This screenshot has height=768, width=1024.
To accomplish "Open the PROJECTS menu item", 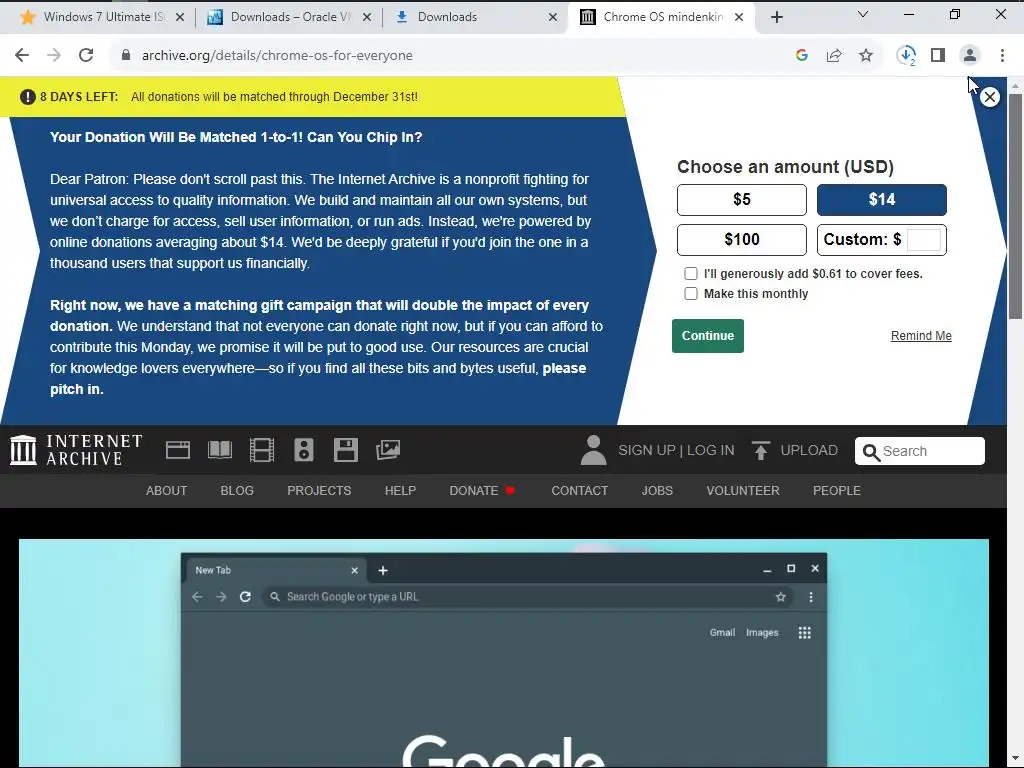I will [x=319, y=490].
